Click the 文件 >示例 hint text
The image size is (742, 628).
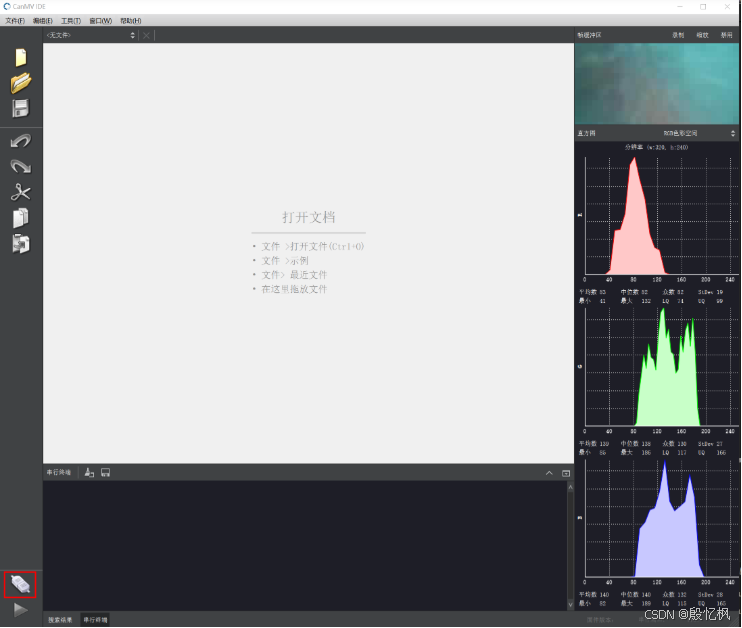(x=285, y=261)
